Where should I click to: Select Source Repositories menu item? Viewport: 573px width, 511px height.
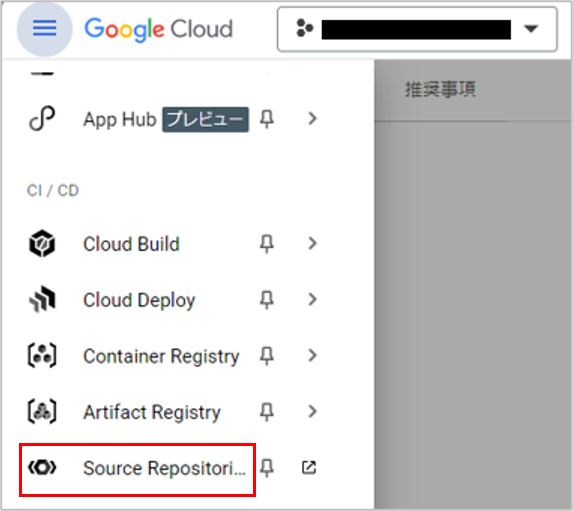click(137, 470)
